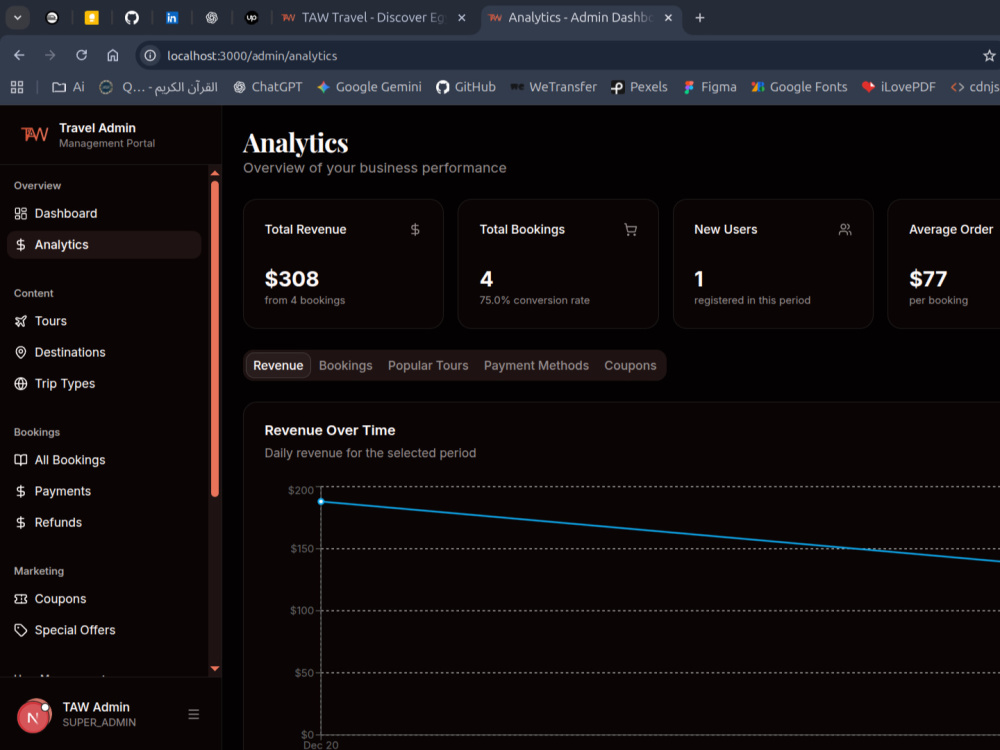Image resolution: width=1000 pixels, height=750 pixels.
Task: Open the iLovePDF bookmark
Action: (899, 87)
